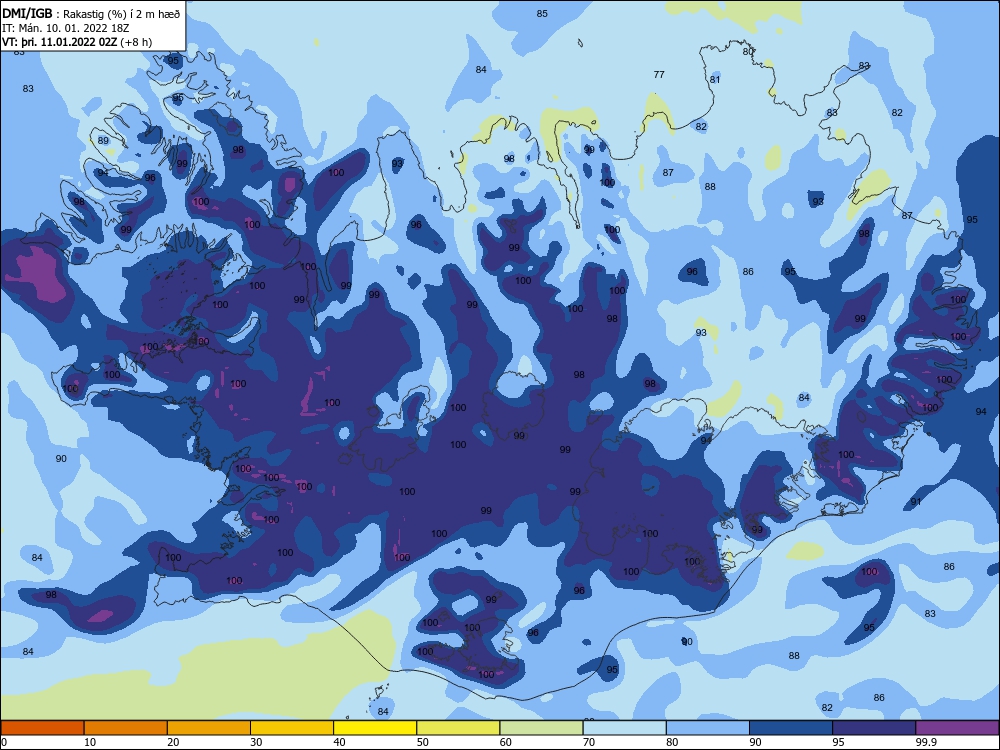This screenshot has width=1000, height=750.
Task: Click the 'VT: þri. 11.01.2022 02Z (+8 h)' line
Action: coord(77,42)
